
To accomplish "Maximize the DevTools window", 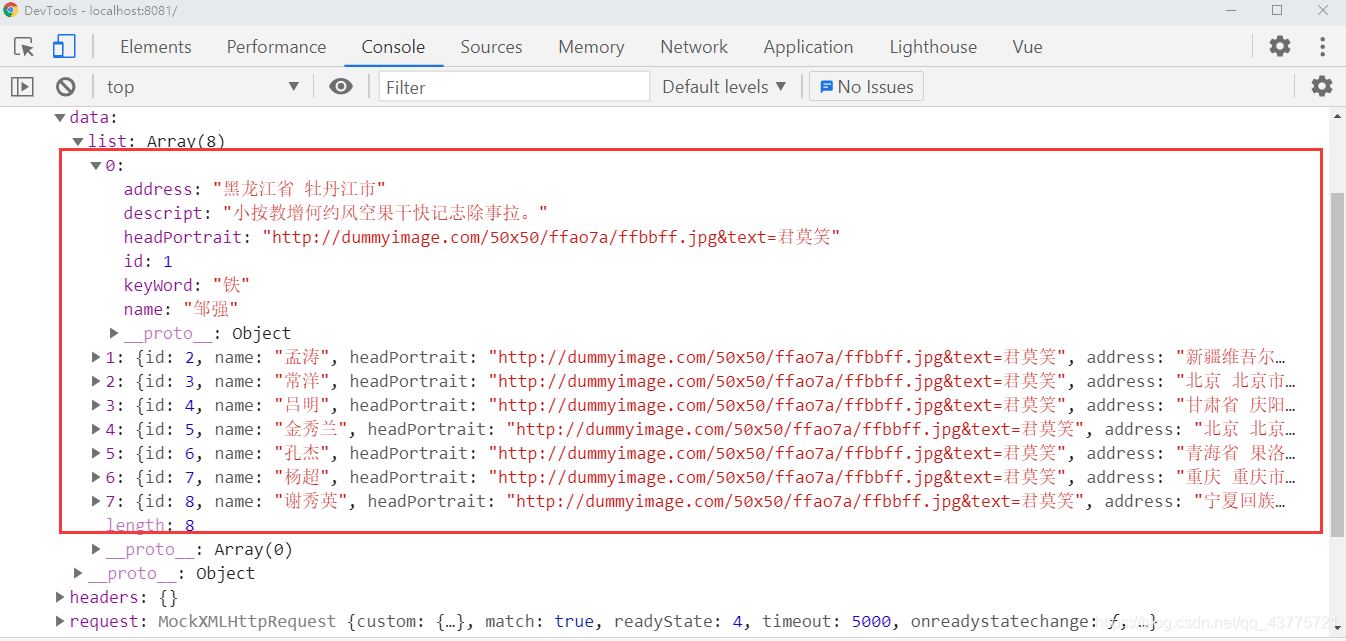I will 1277,10.
